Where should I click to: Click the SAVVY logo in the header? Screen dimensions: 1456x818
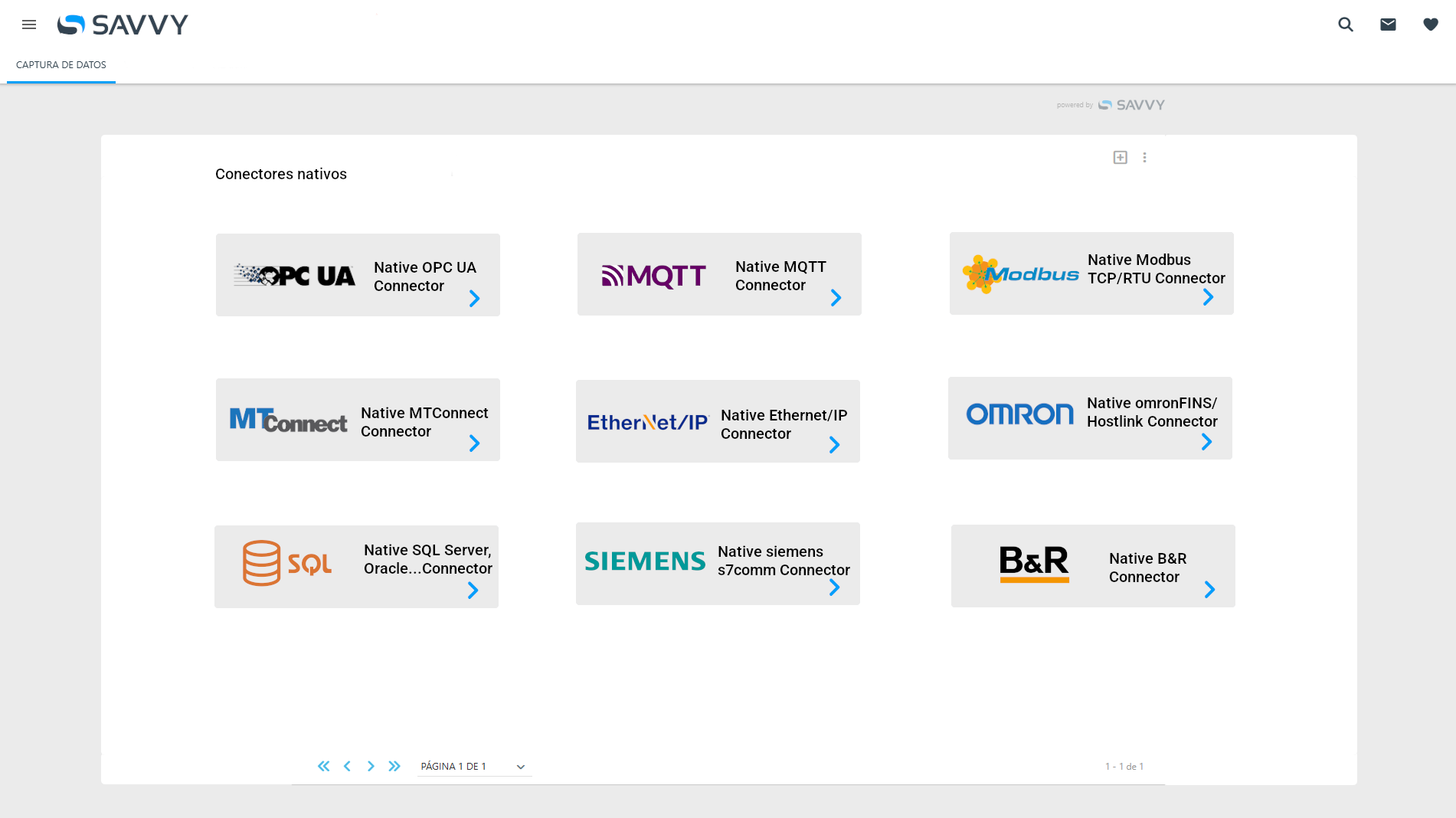(x=123, y=24)
